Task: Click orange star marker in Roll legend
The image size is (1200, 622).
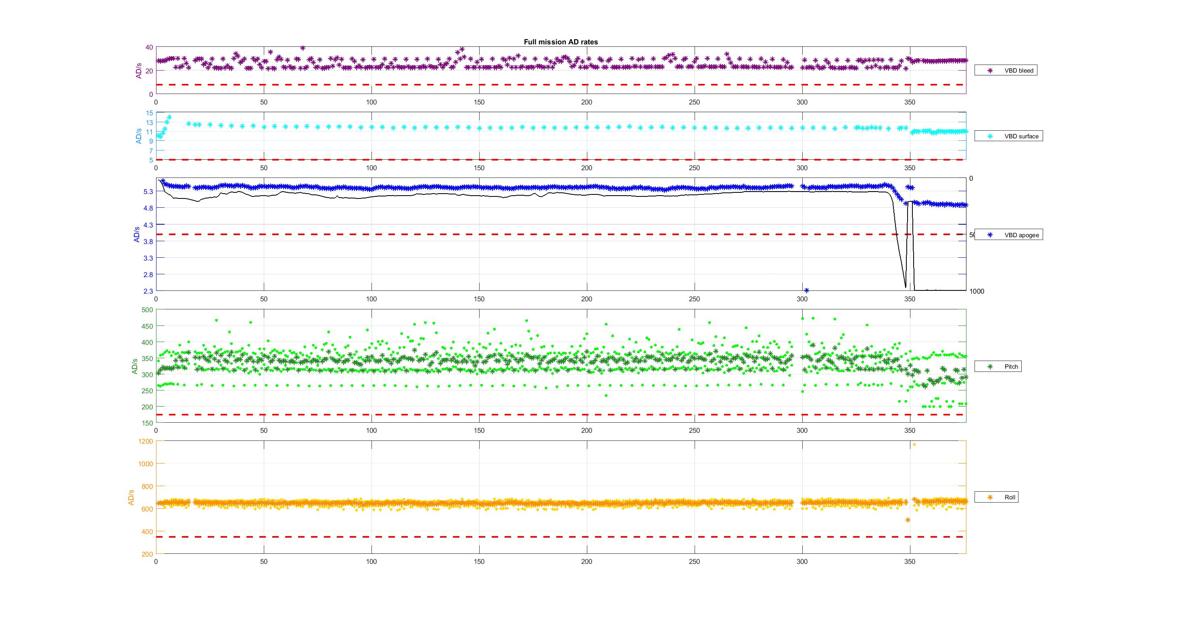Action: (x=990, y=497)
